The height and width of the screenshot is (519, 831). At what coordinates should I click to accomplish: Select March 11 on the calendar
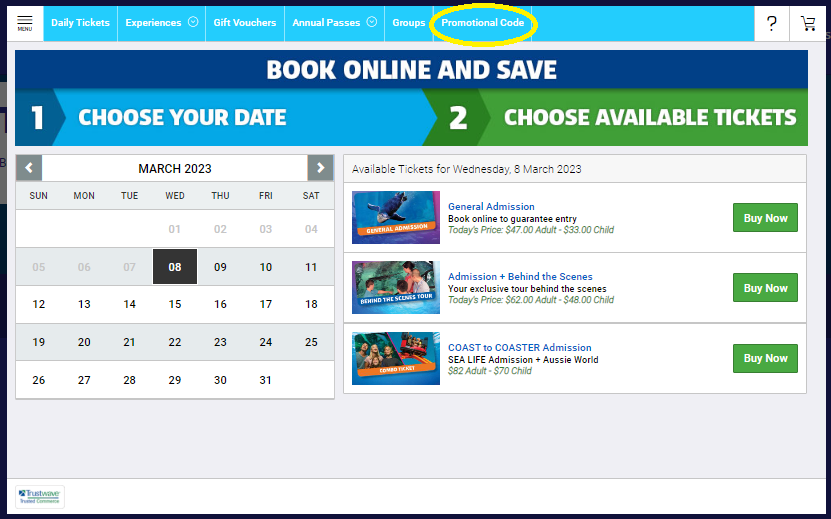tap(311, 267)
